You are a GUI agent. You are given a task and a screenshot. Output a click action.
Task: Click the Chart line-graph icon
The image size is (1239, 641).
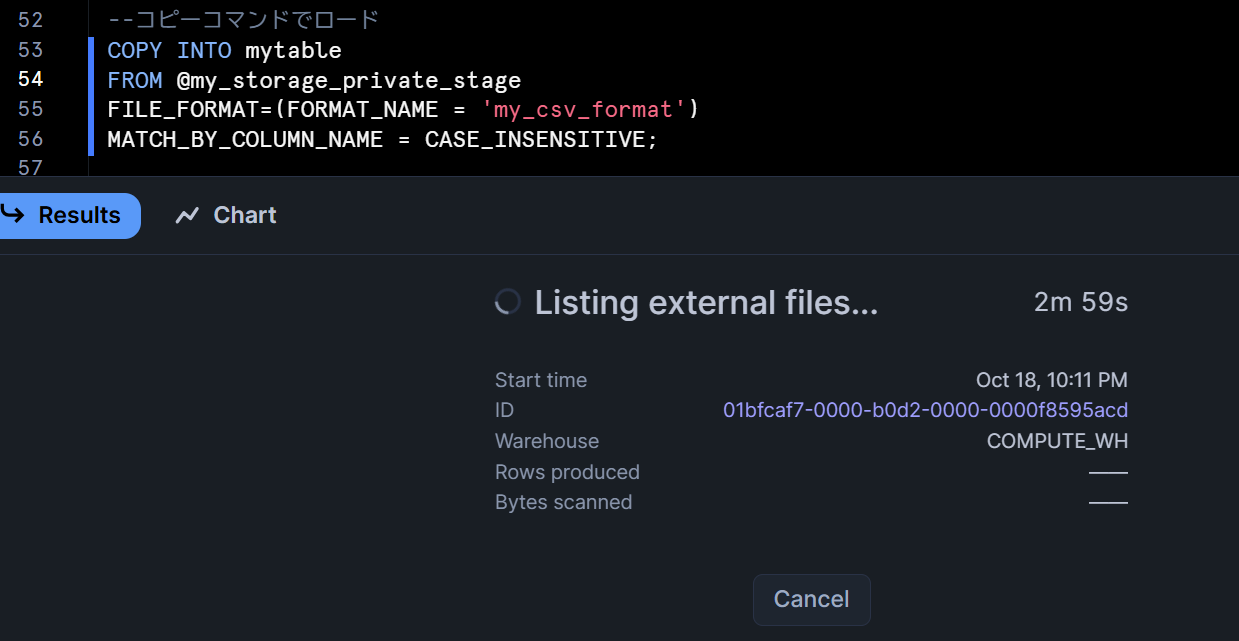[187, 216]
